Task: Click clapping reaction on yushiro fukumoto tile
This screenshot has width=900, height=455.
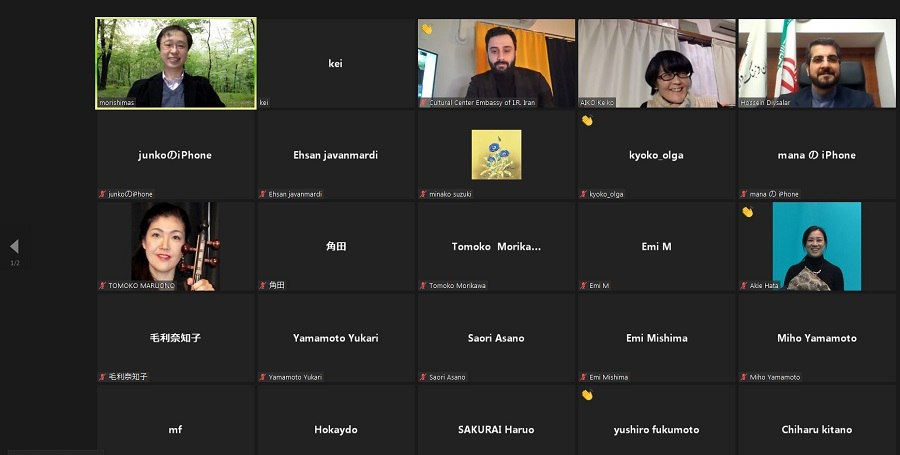Action: point(587,395)
